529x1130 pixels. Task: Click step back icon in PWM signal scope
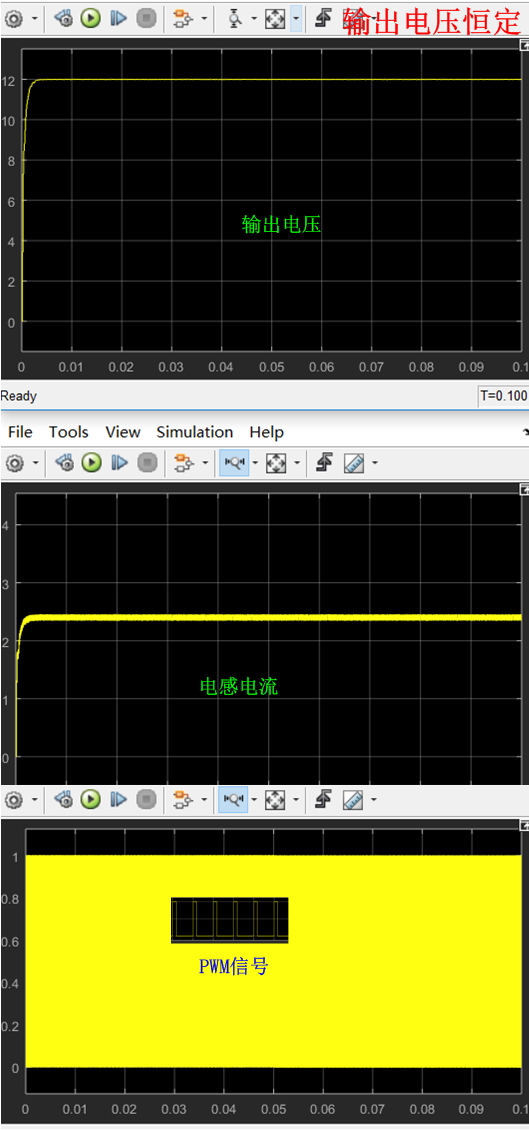(64, 798)
